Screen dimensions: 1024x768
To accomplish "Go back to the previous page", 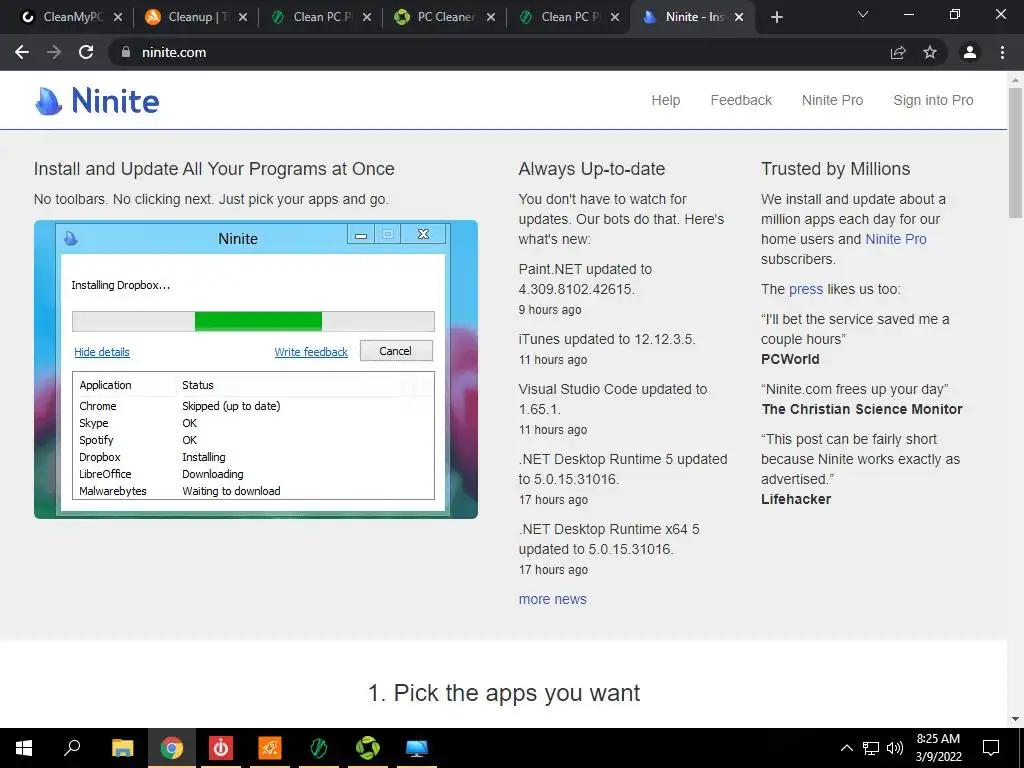I will click(x=22, y=52).
